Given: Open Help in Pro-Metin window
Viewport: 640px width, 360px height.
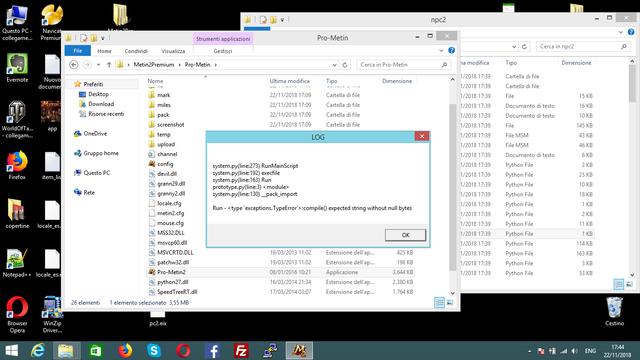Looking at the screenshot, I should (451, 50).
